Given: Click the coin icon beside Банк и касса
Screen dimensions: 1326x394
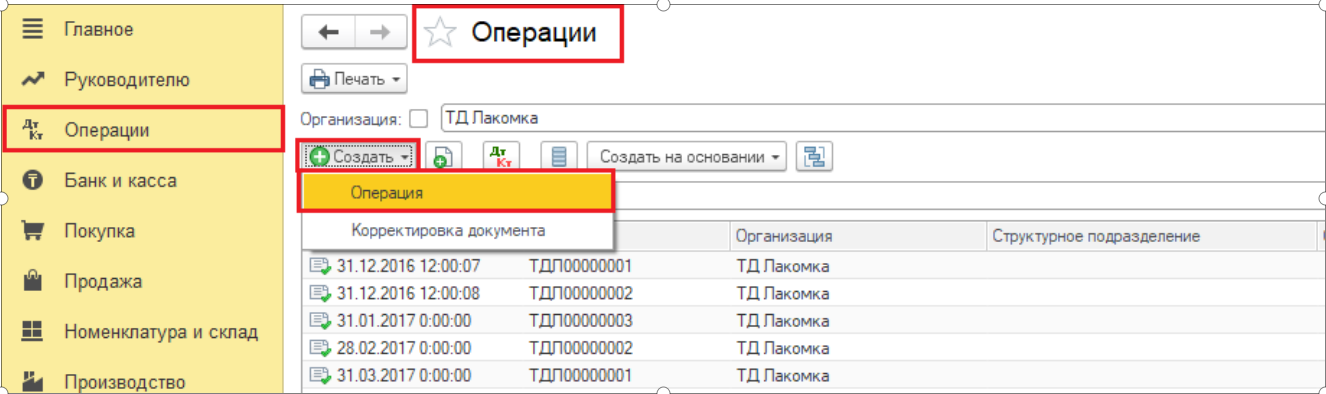Looking at the screenshot, I should [x=33, y=181].
